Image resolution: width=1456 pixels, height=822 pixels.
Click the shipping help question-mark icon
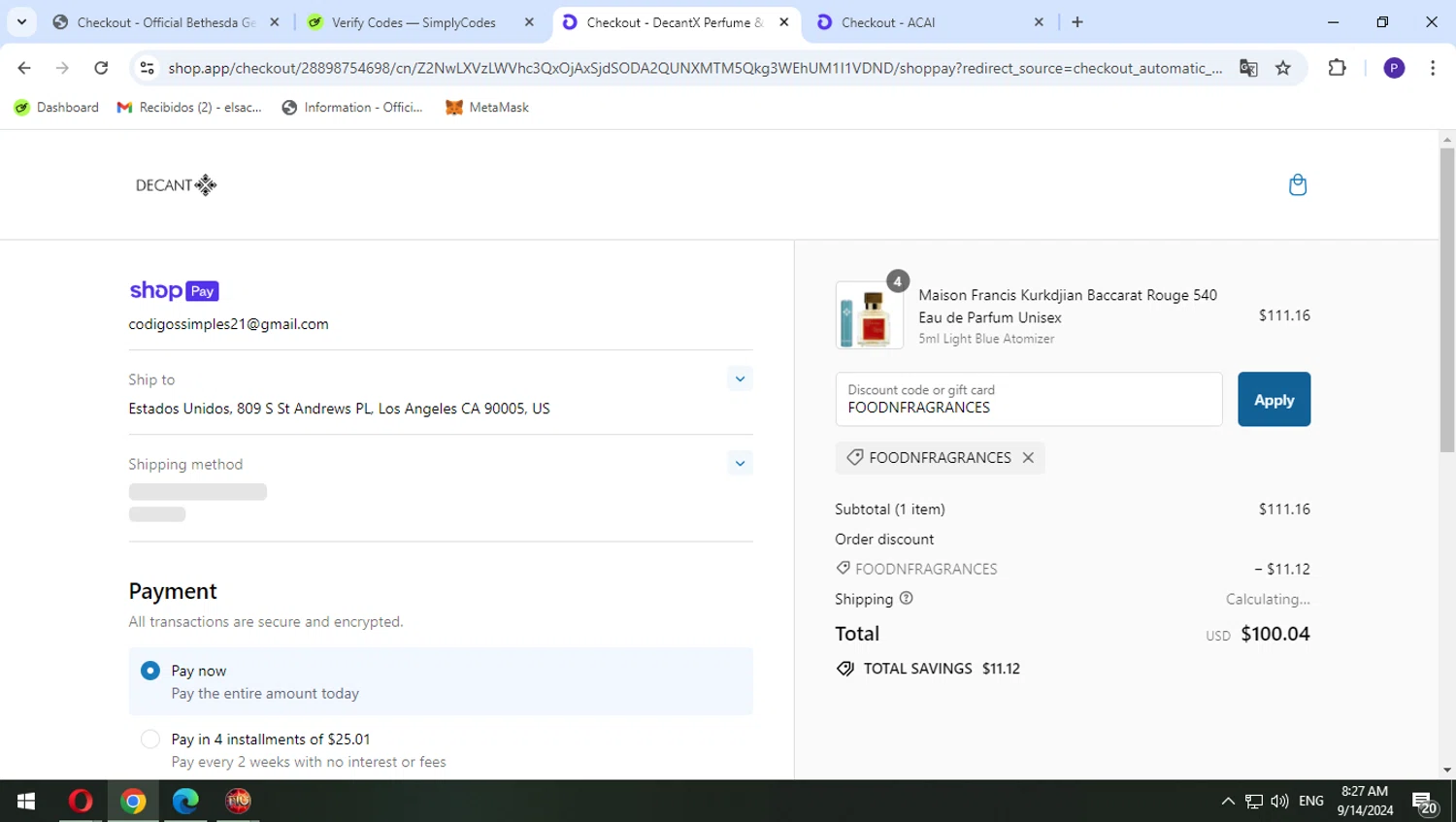click(906, 598)
